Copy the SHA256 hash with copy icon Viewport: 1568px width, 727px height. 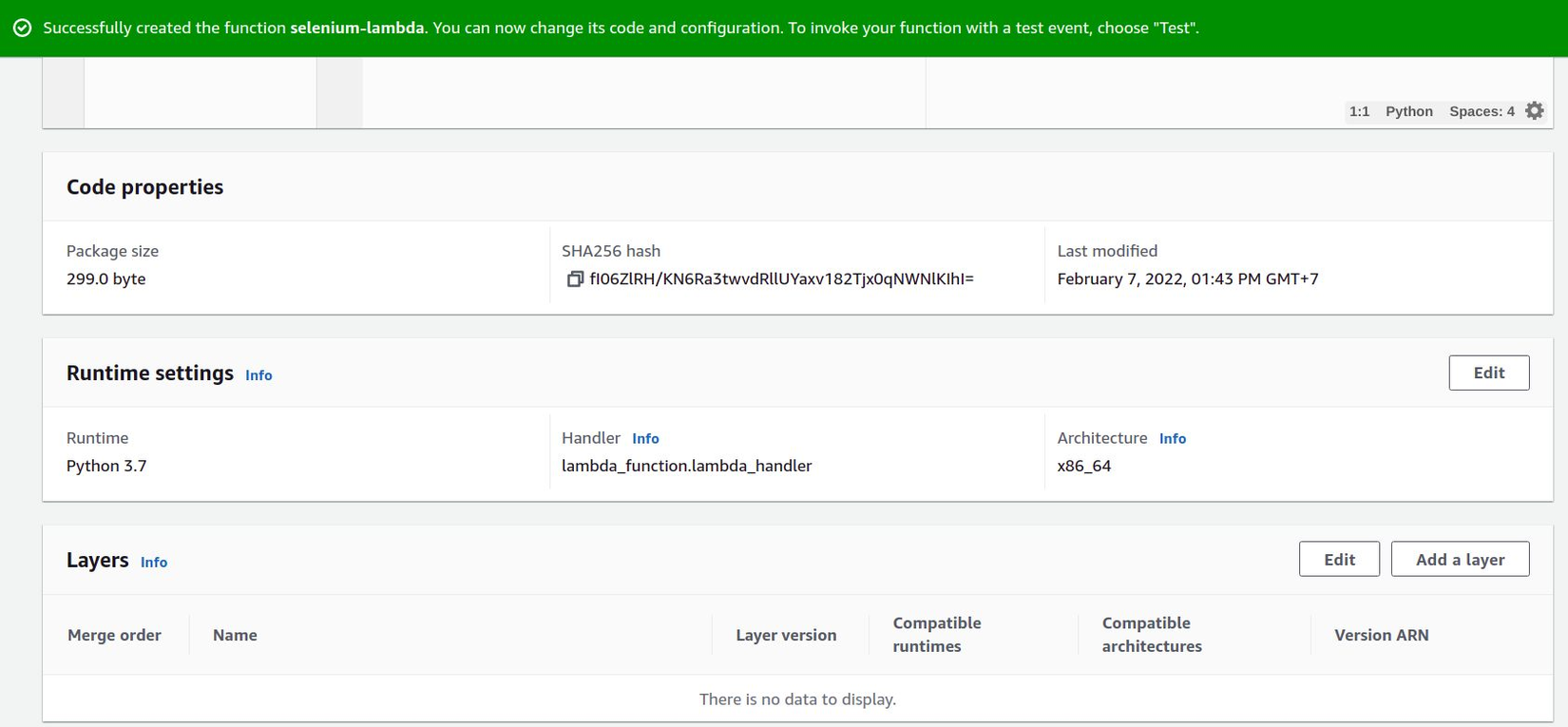click(x=574, y=279)
